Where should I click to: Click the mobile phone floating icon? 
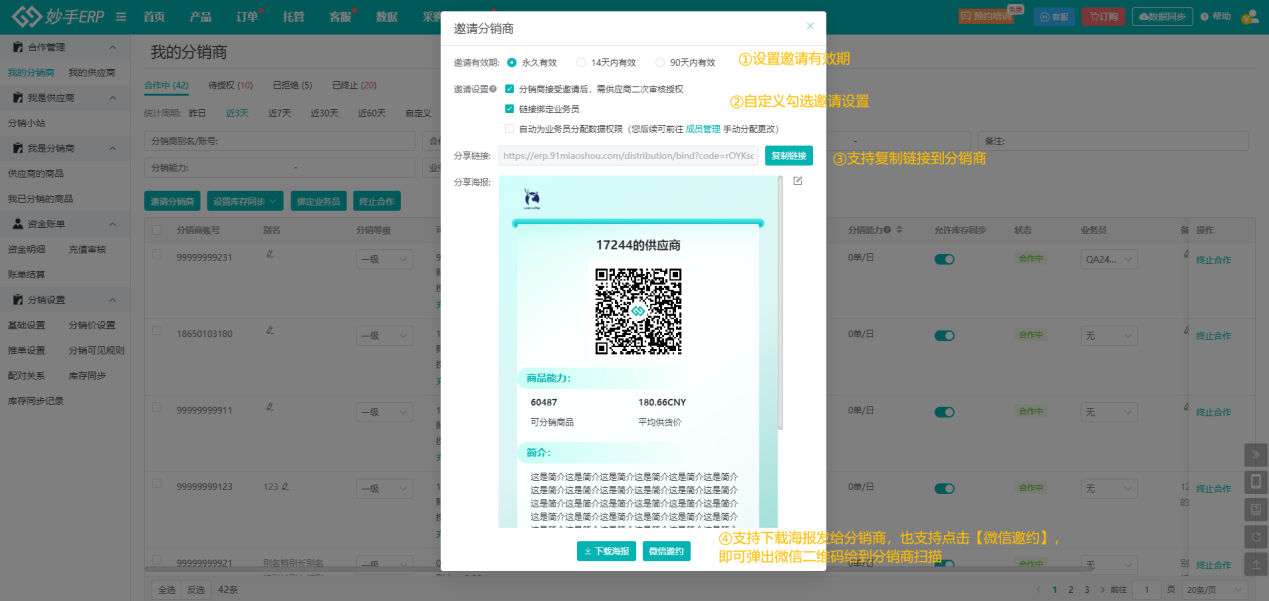click(x=1256, y=482)
